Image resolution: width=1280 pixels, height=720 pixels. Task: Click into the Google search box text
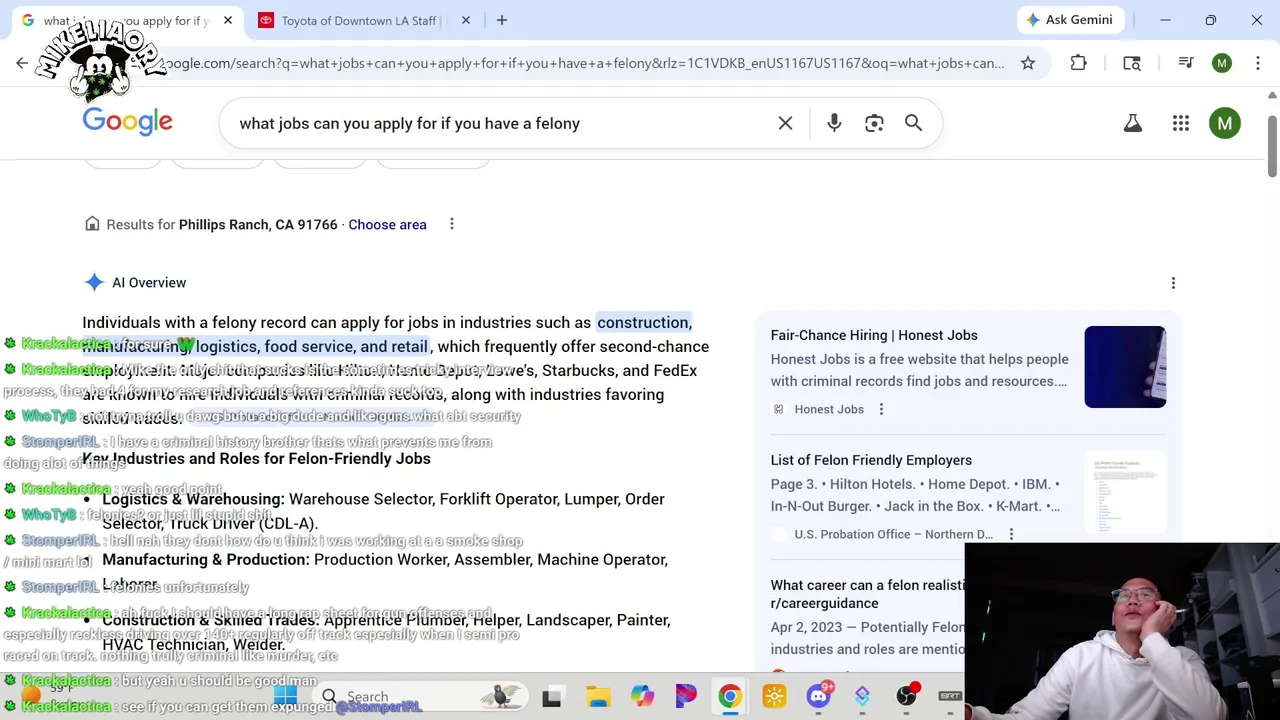[x=409, y=123]
